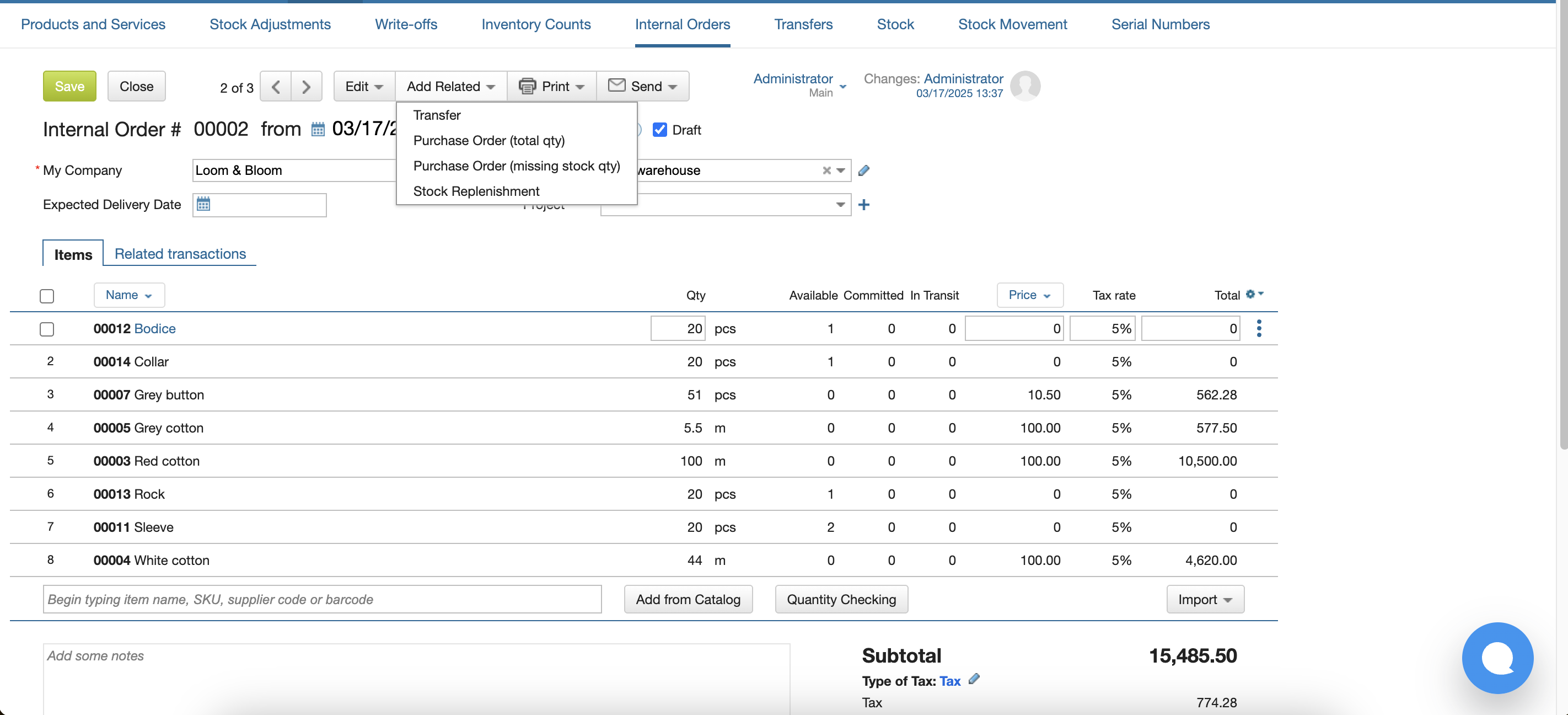Check the Bodice row checkbox
The image size is (1568, 715).
point(47,329)
